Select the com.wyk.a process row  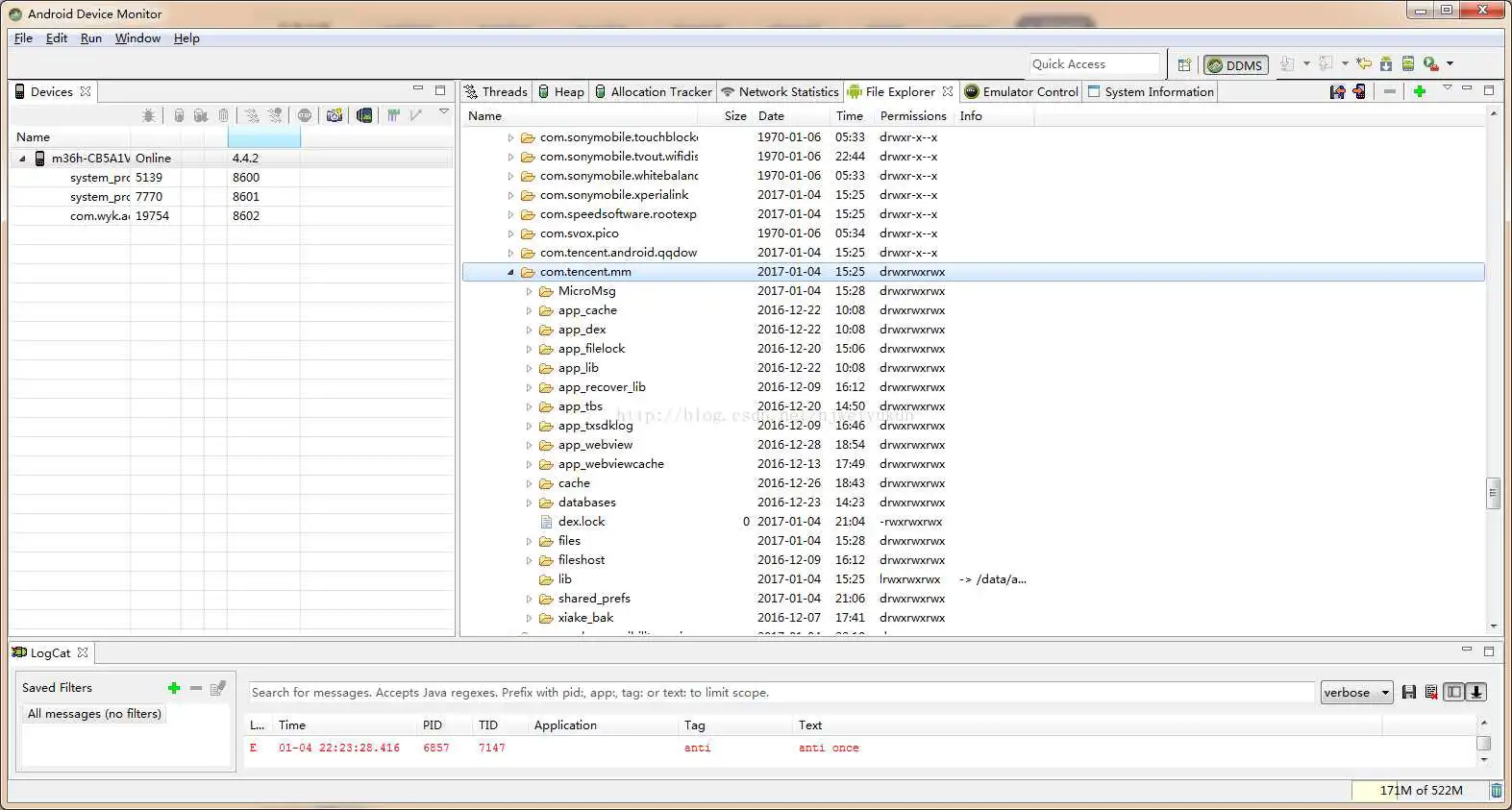pyautogui.click(x=232, y=216)
